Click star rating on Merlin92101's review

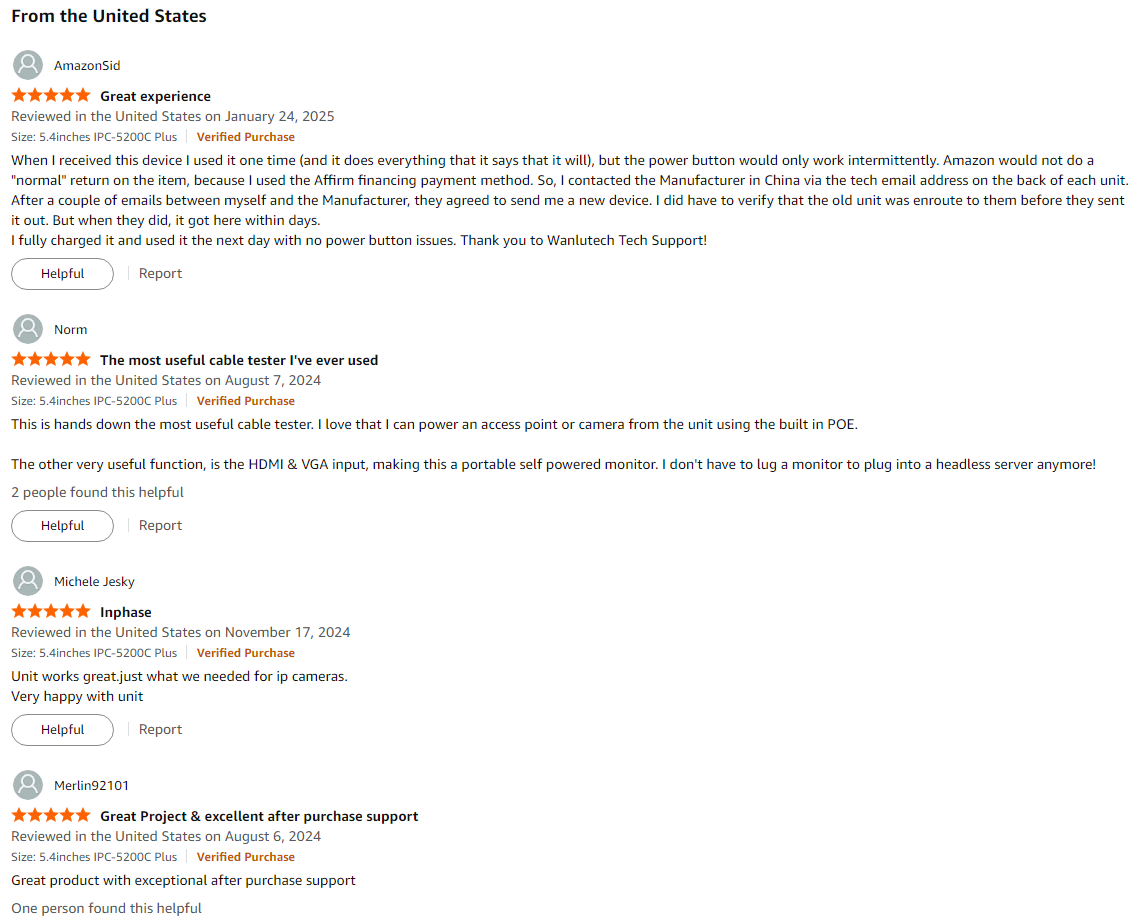pyautogui.click(x=51, y=815)
